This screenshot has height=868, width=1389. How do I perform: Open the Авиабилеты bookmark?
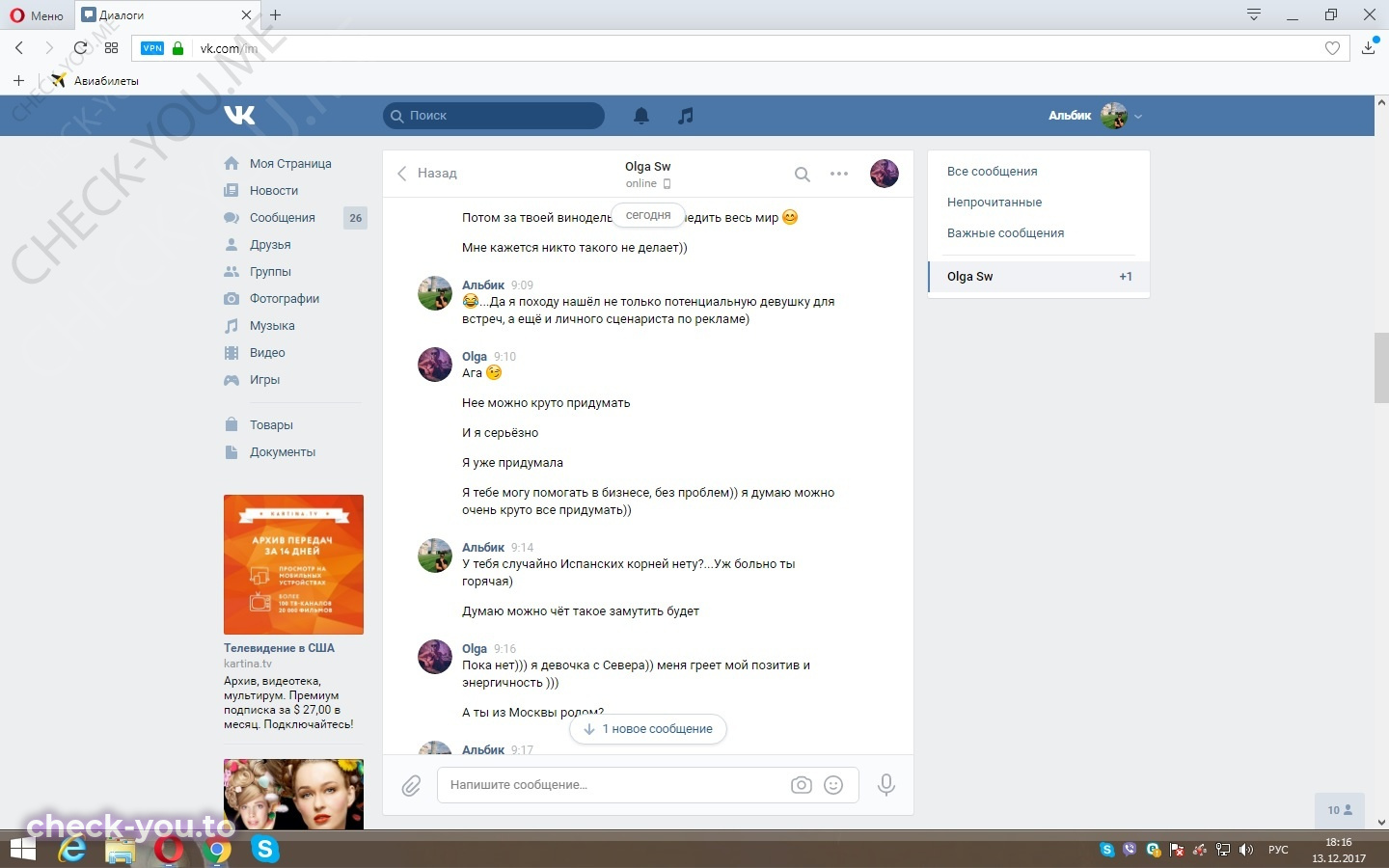click(95, 81)
